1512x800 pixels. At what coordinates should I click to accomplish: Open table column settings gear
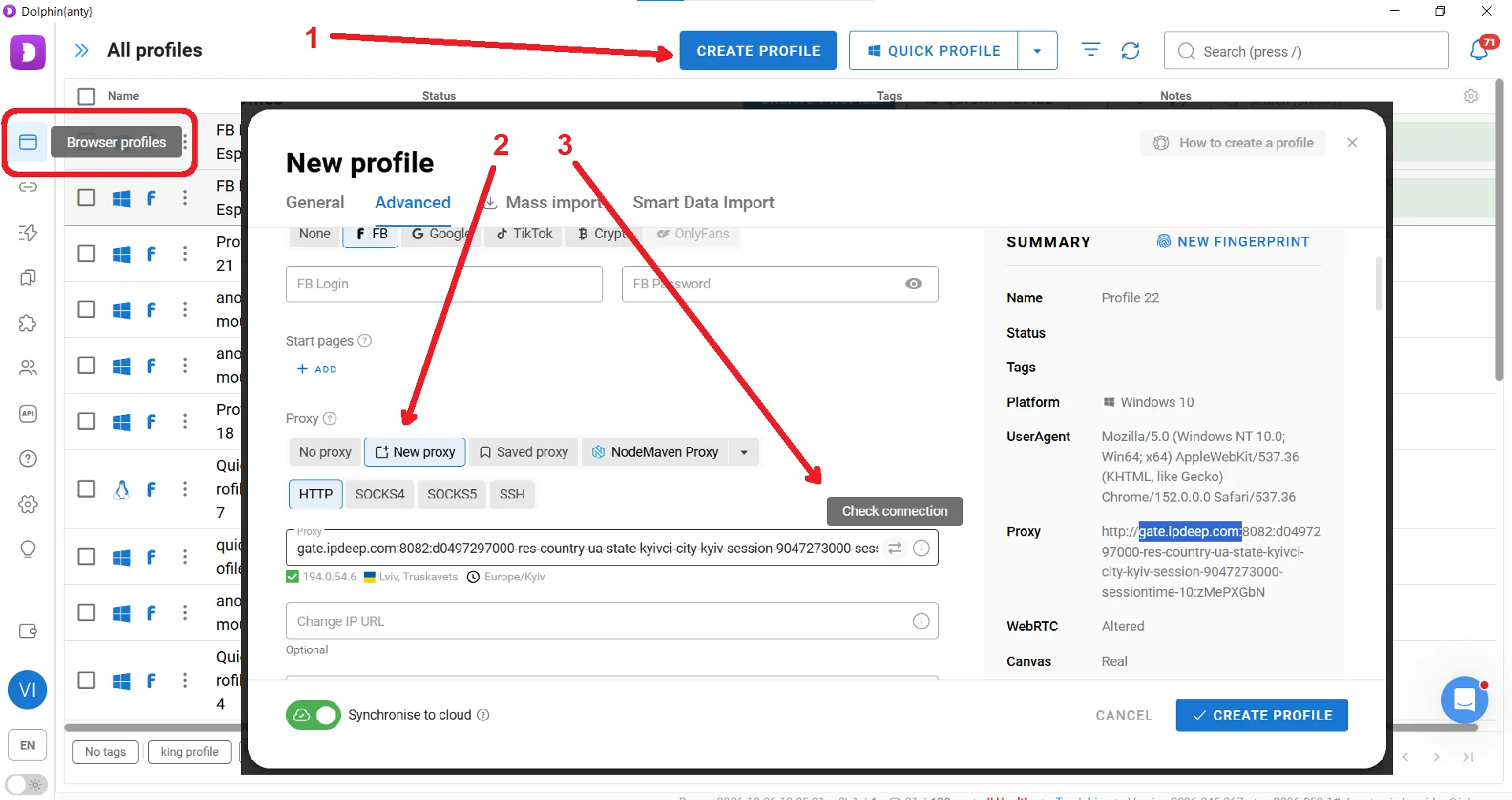tap(1471, 96)
